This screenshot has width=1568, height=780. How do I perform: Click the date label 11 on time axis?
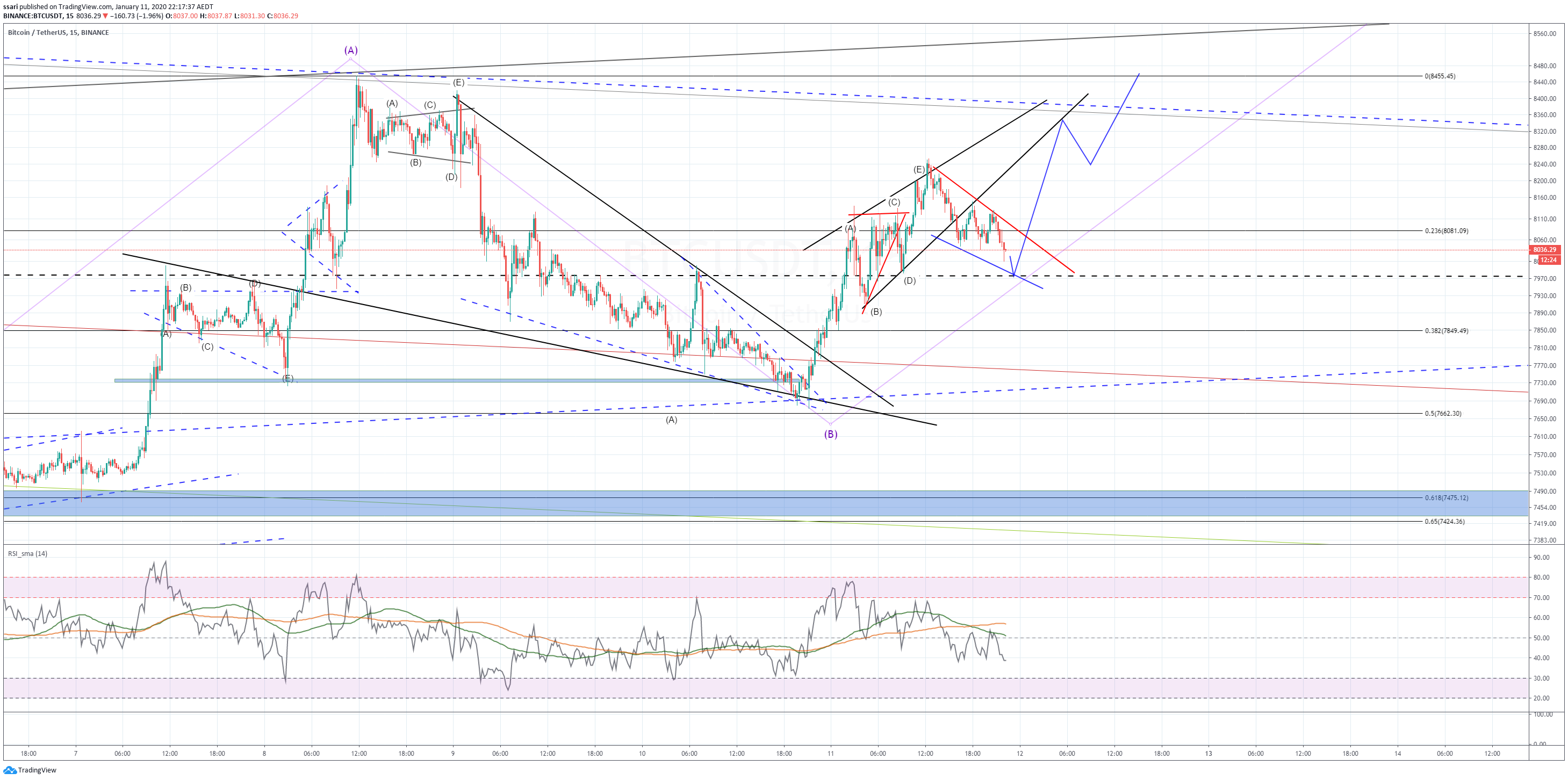coord(831,753)
